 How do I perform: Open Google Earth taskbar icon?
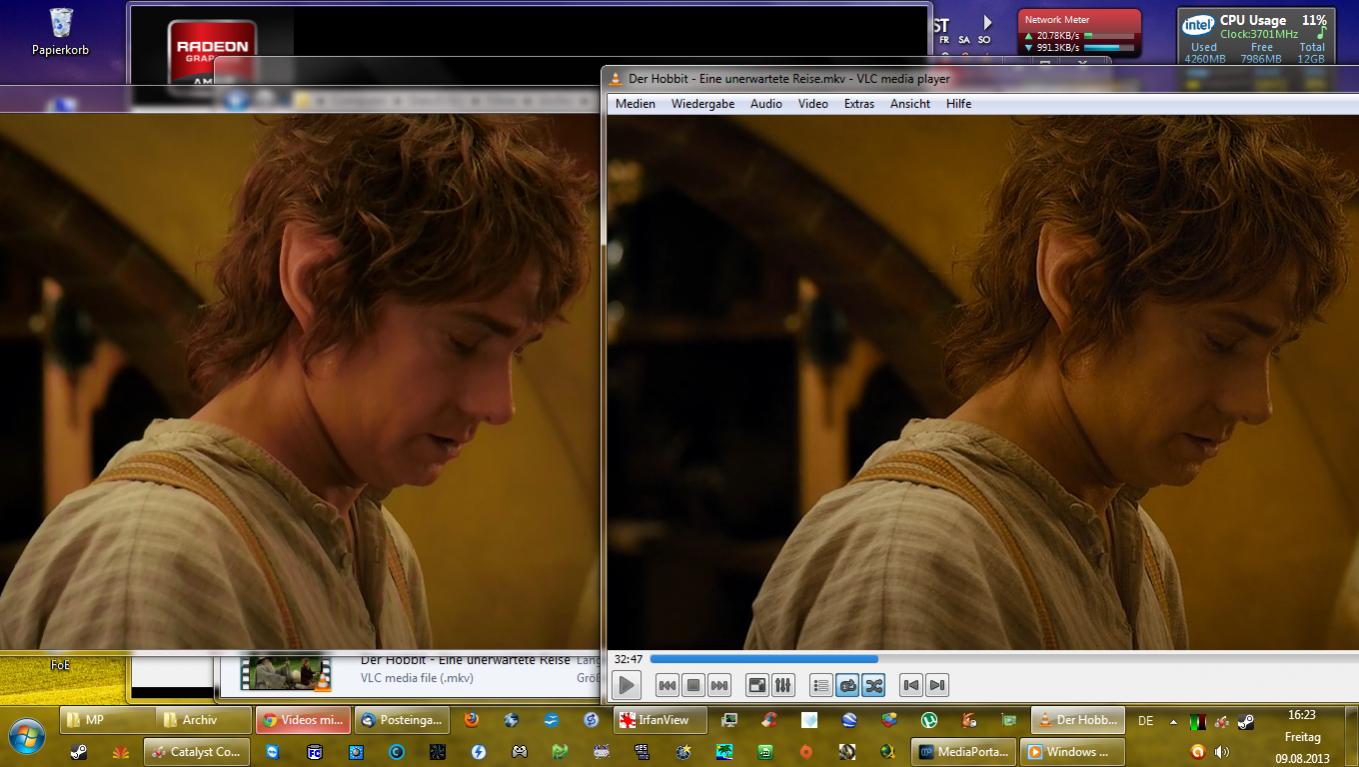click(x=849, y=720)
